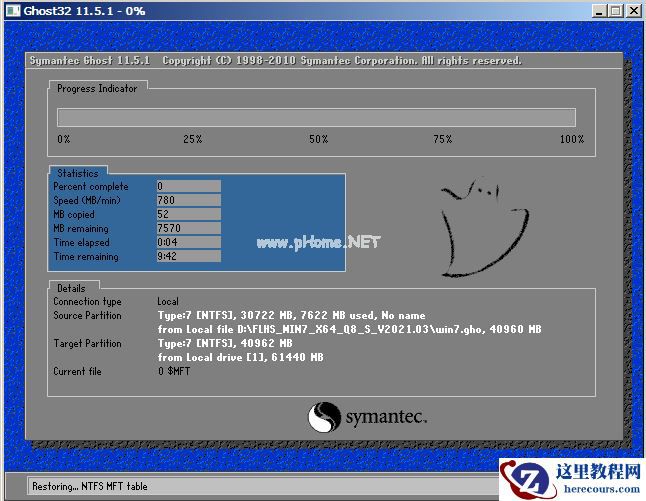Click the Source Partition label
This screenshot has width=646, height=501.
tap(87, 316)
